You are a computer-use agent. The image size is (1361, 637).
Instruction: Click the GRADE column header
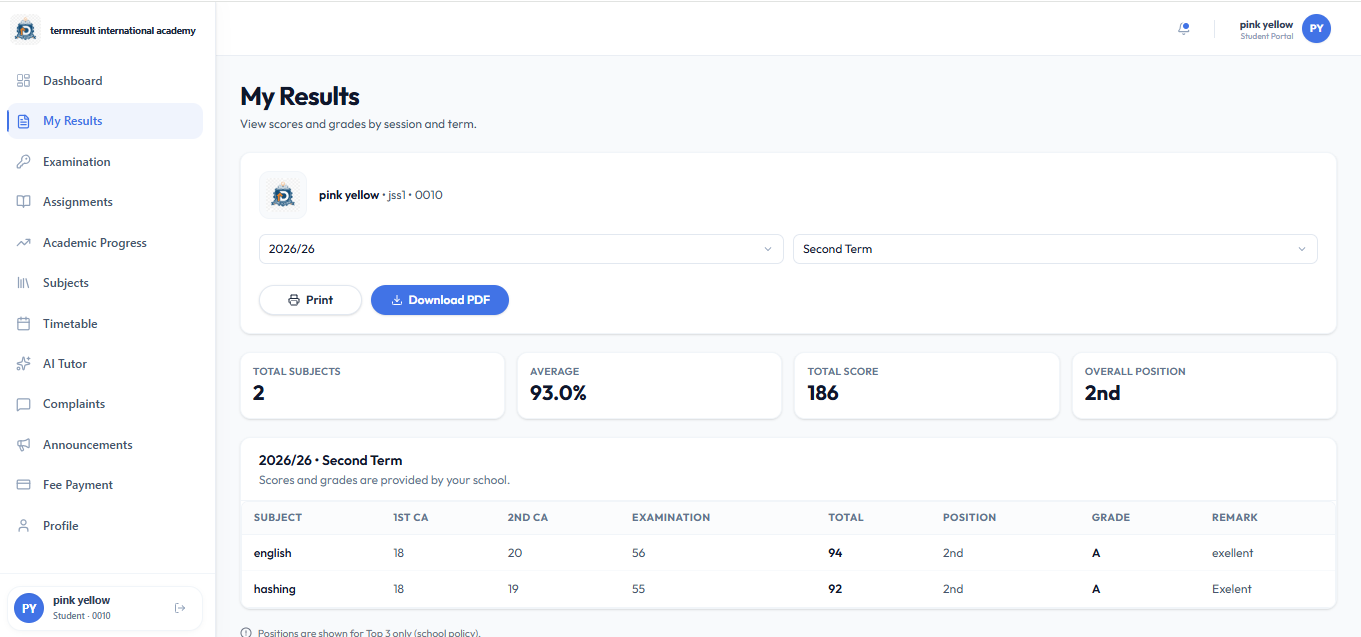1111,518
